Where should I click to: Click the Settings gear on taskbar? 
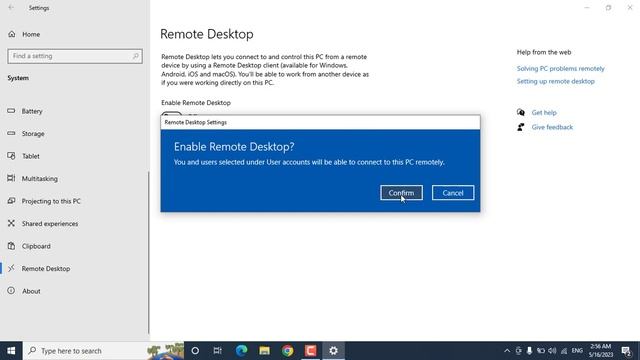pyautogui.click(x=333, y=351)
